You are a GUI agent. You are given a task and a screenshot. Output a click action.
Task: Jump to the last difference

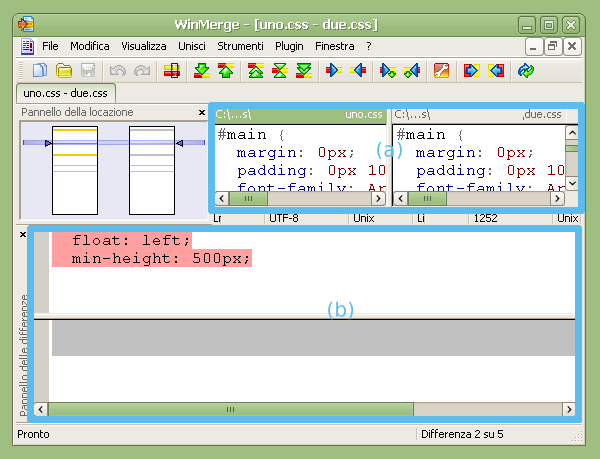pos(304,70)
